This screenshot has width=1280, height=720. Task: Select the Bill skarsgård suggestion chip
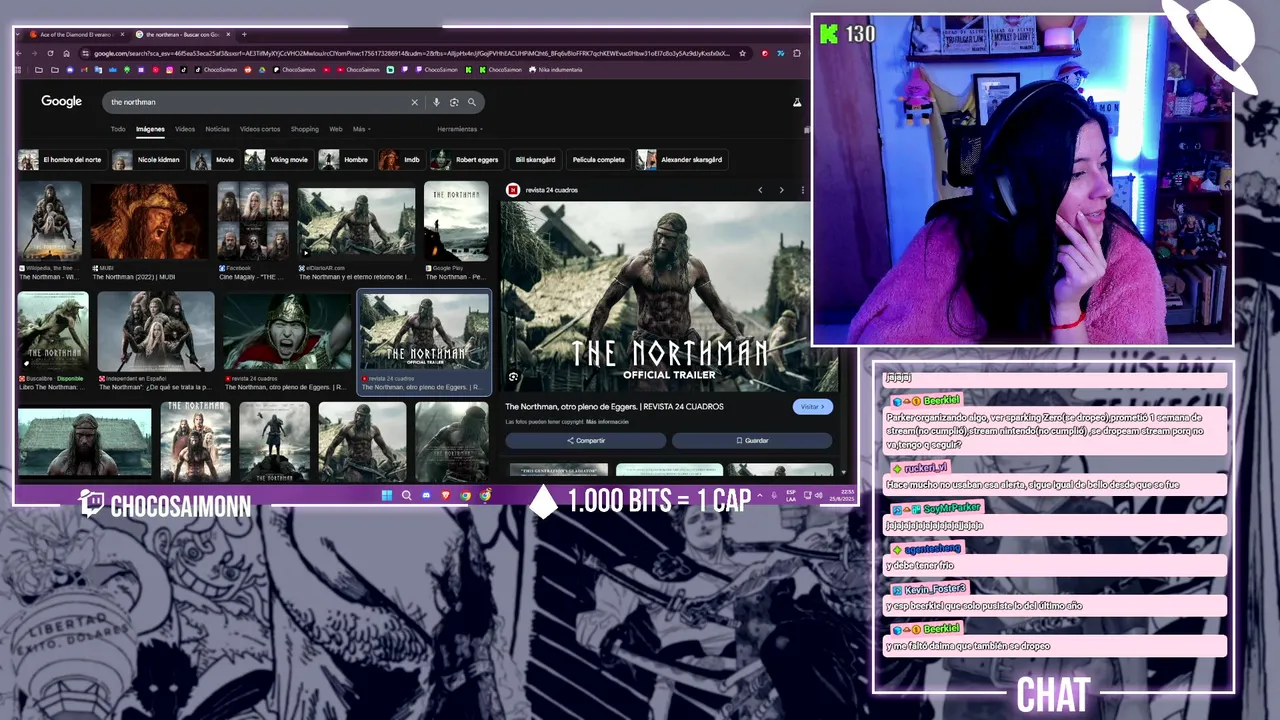coord(535,160)
